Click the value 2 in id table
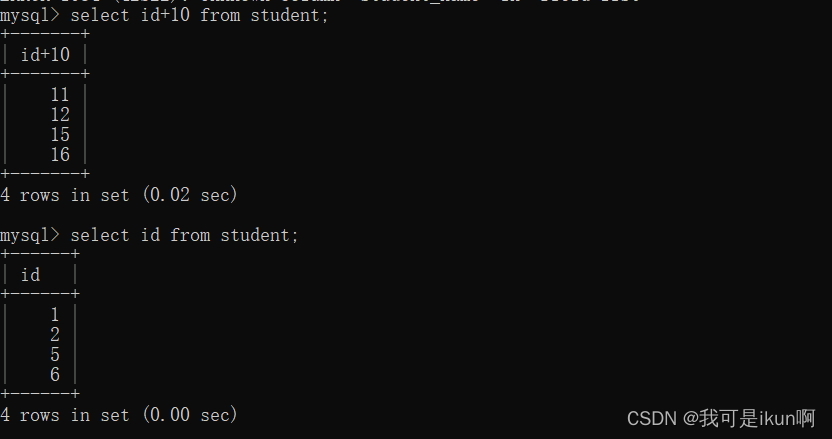832x439 pixels. 55,335
